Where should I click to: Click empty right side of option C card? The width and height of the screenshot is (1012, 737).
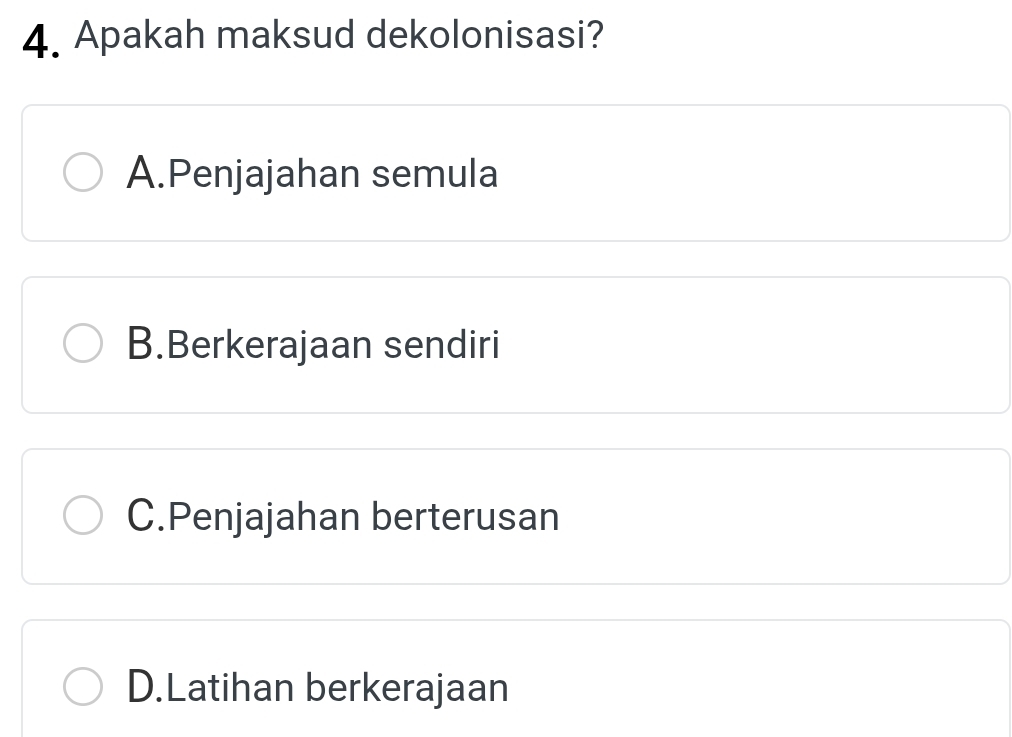(x=800, y=517)
